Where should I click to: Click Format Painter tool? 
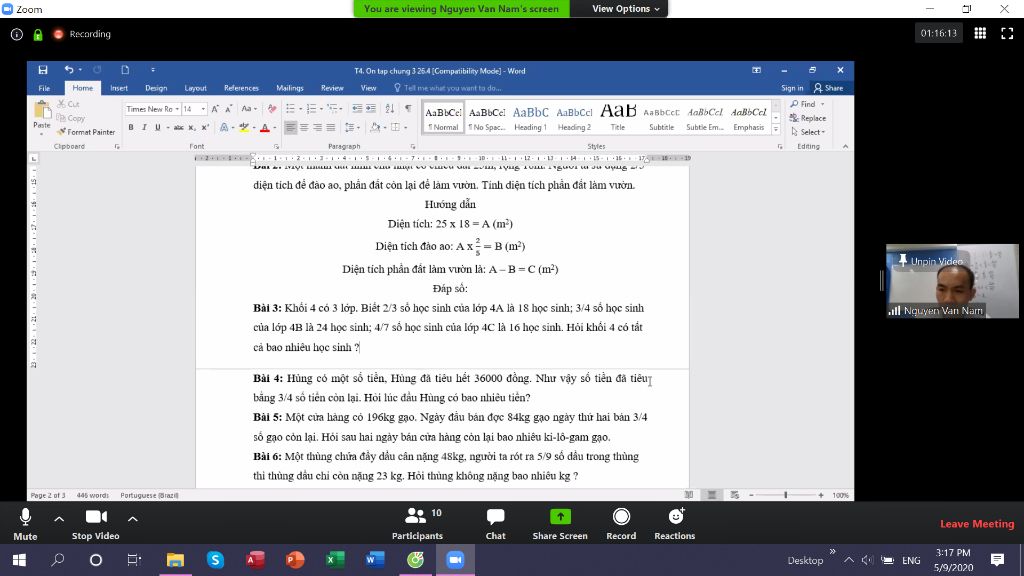click(x=86, y=133)
